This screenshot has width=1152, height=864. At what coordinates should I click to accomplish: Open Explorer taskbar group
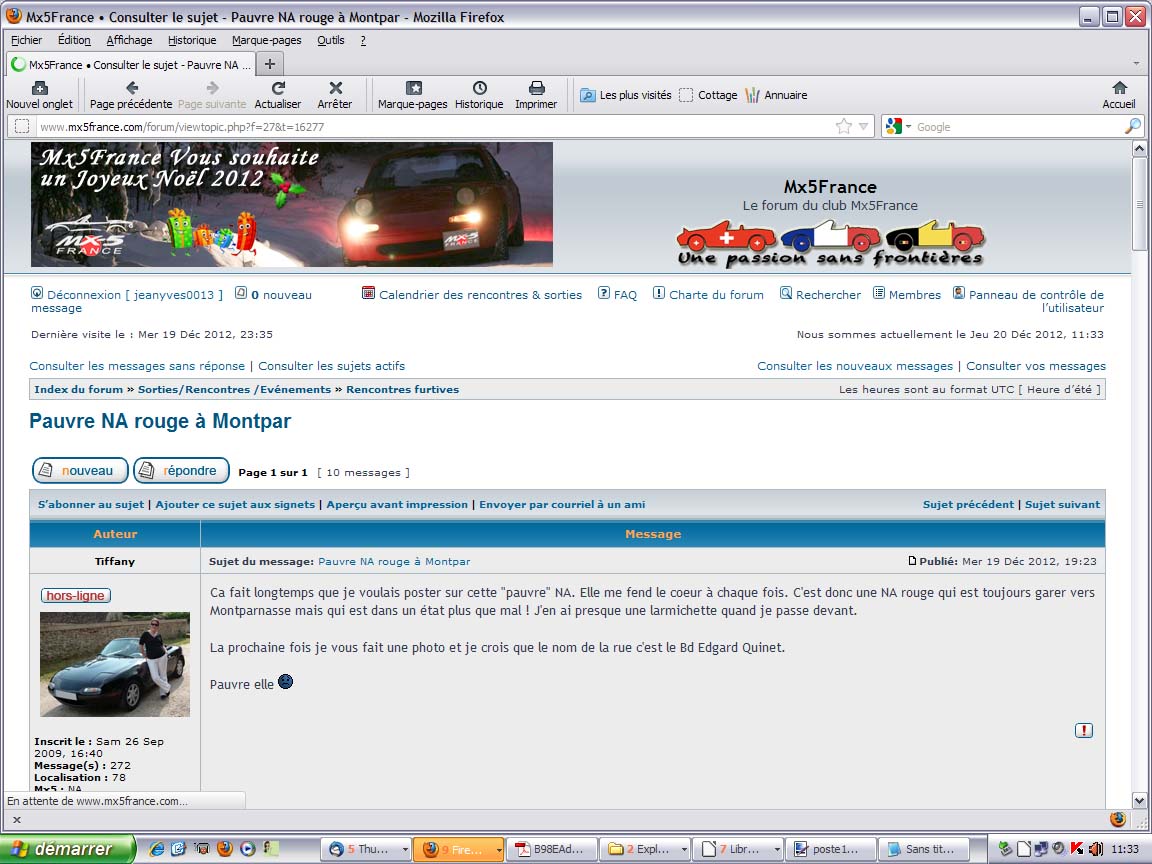(x=644, y=849)
